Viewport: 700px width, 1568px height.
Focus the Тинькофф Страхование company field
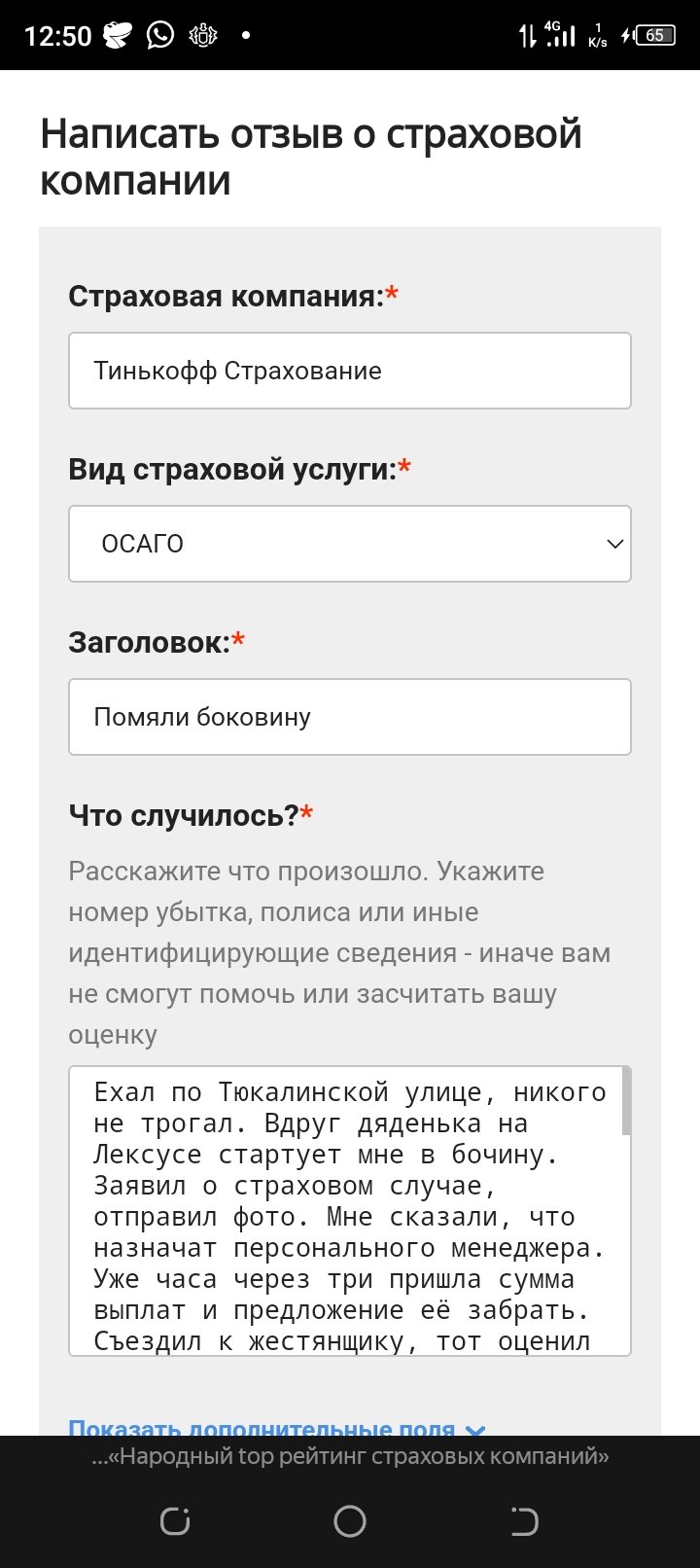coord(349,371)
